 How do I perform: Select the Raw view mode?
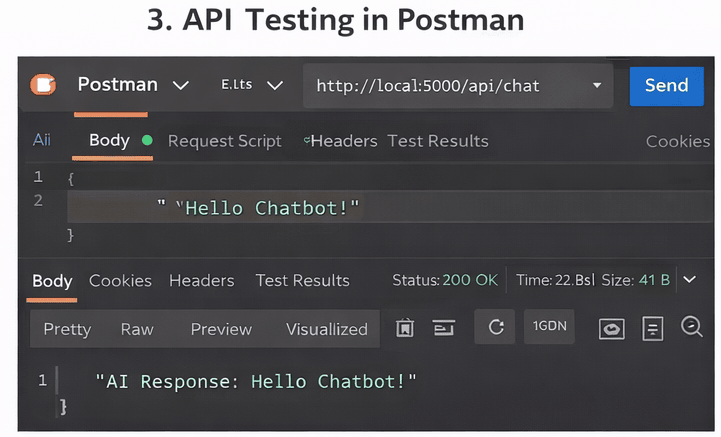[x=137, y=329]
